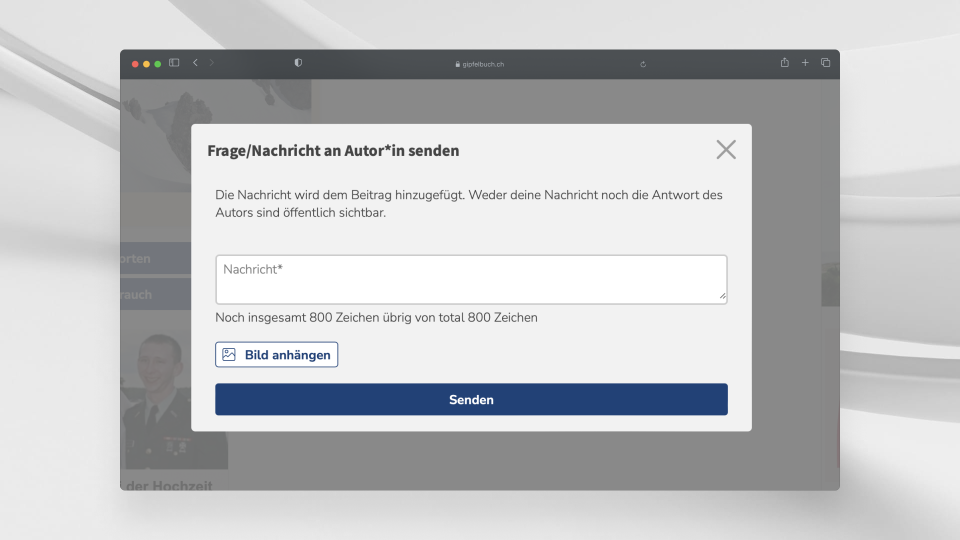The width and height of the screenshot is (960, 540).
Task: Click the forward navigation arrow
Action: click(x=211, y=63)
